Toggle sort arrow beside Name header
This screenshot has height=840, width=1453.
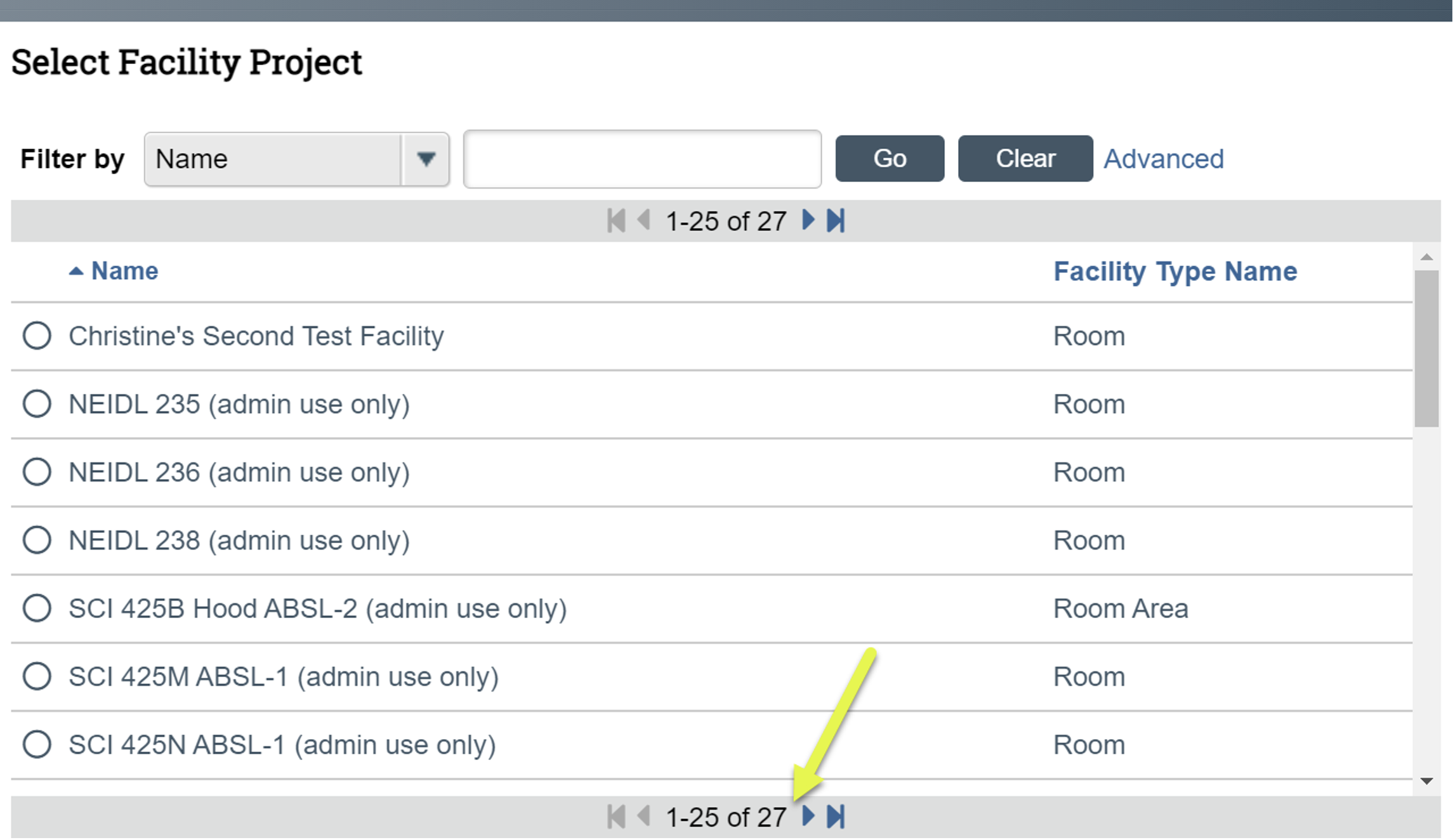click(x=76, y=272)
